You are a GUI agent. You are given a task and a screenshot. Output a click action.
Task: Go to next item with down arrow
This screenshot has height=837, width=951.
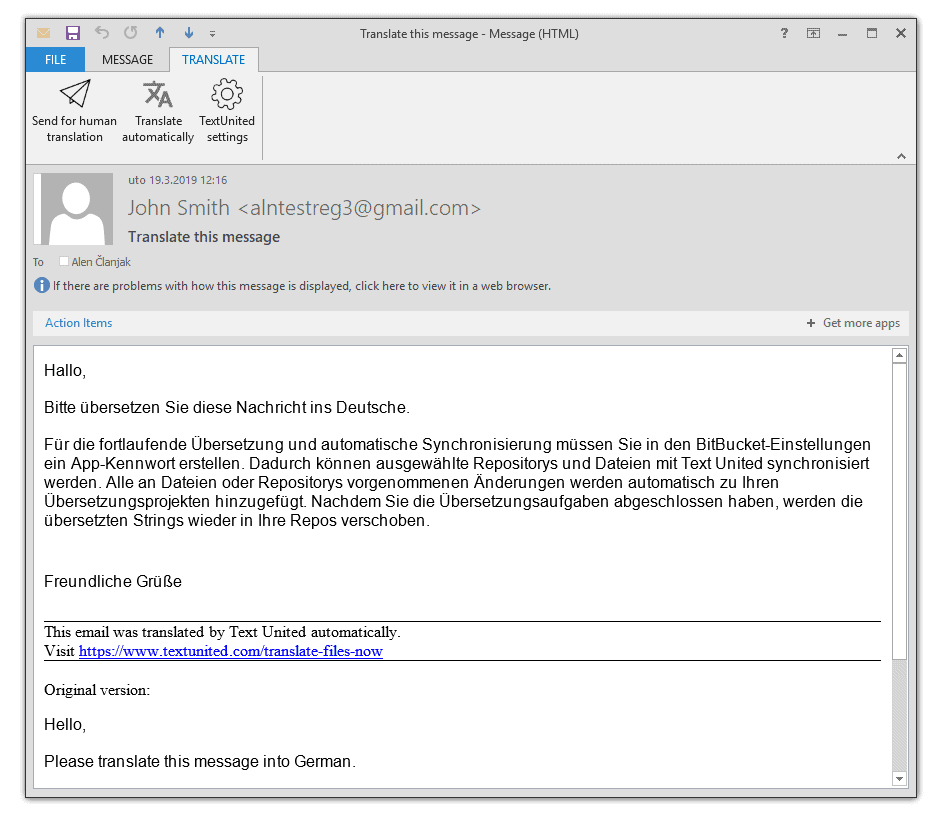click(189, 33)
